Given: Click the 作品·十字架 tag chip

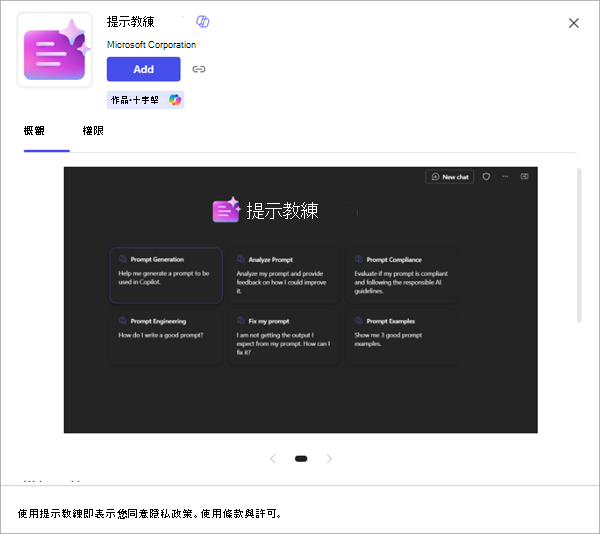Looking at the screenshot, I should [x=145, y=100].
